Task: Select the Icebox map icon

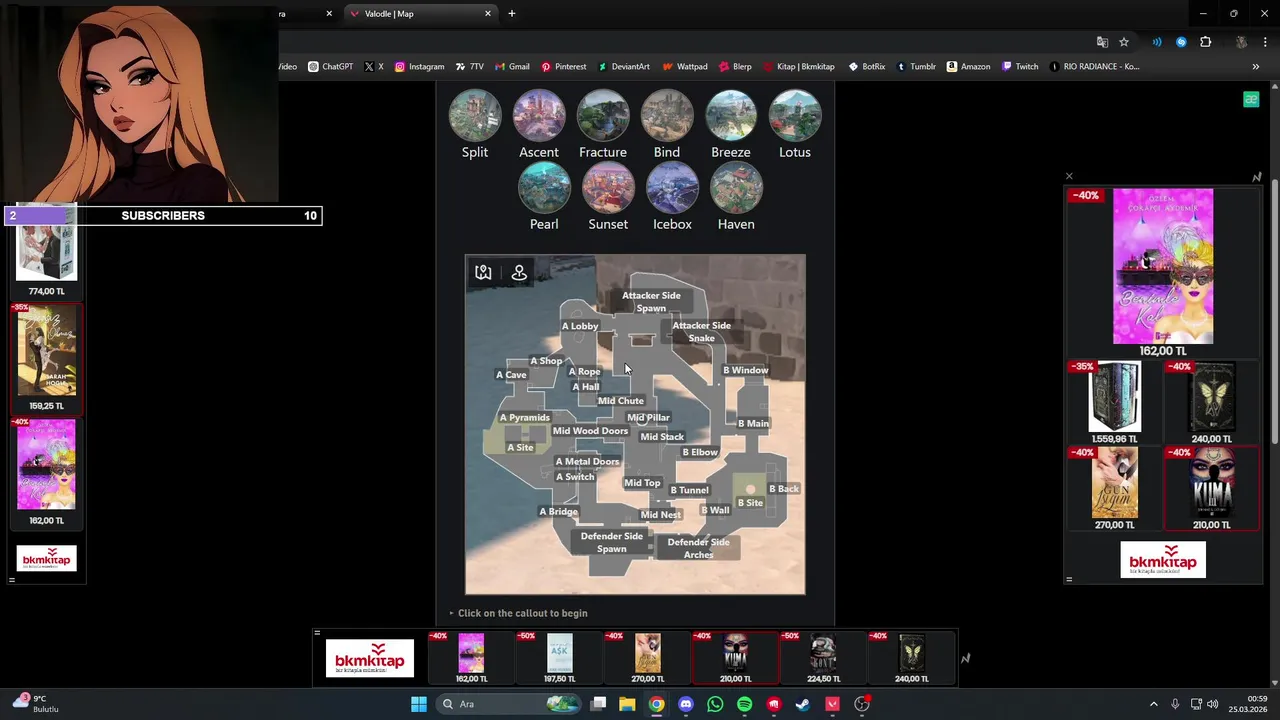Action: (x=672, y=188)
